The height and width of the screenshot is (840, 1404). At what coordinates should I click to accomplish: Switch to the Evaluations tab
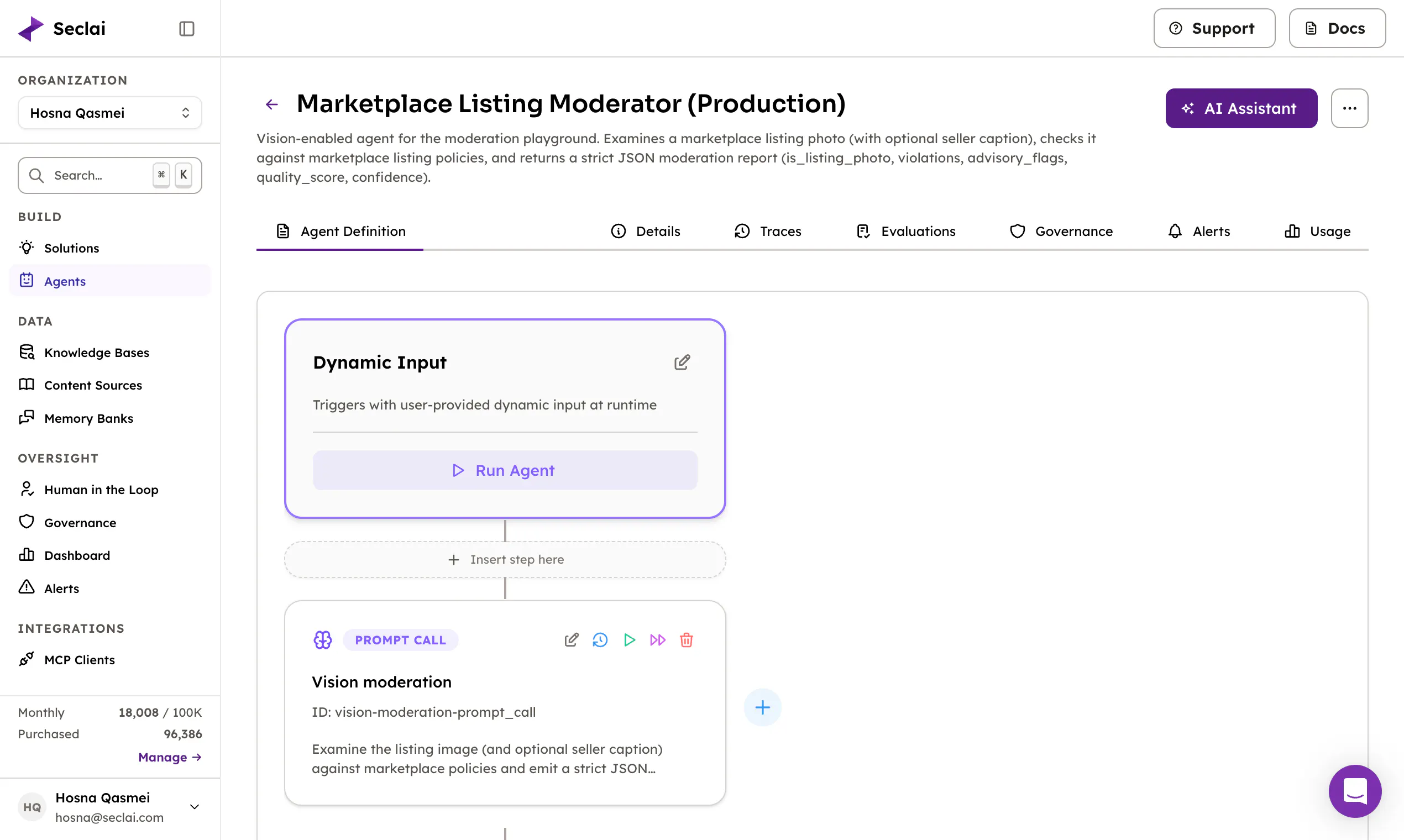click(906, 231)
